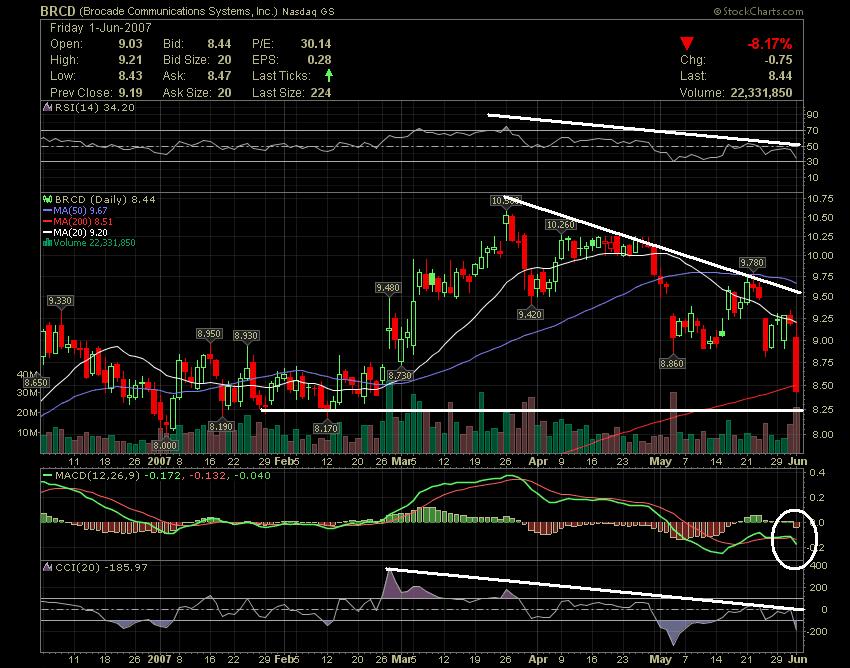The height and width of the screenshot is (668, 850).
Task: Click the 9.420 price label
Action: (x=530, y=314)
